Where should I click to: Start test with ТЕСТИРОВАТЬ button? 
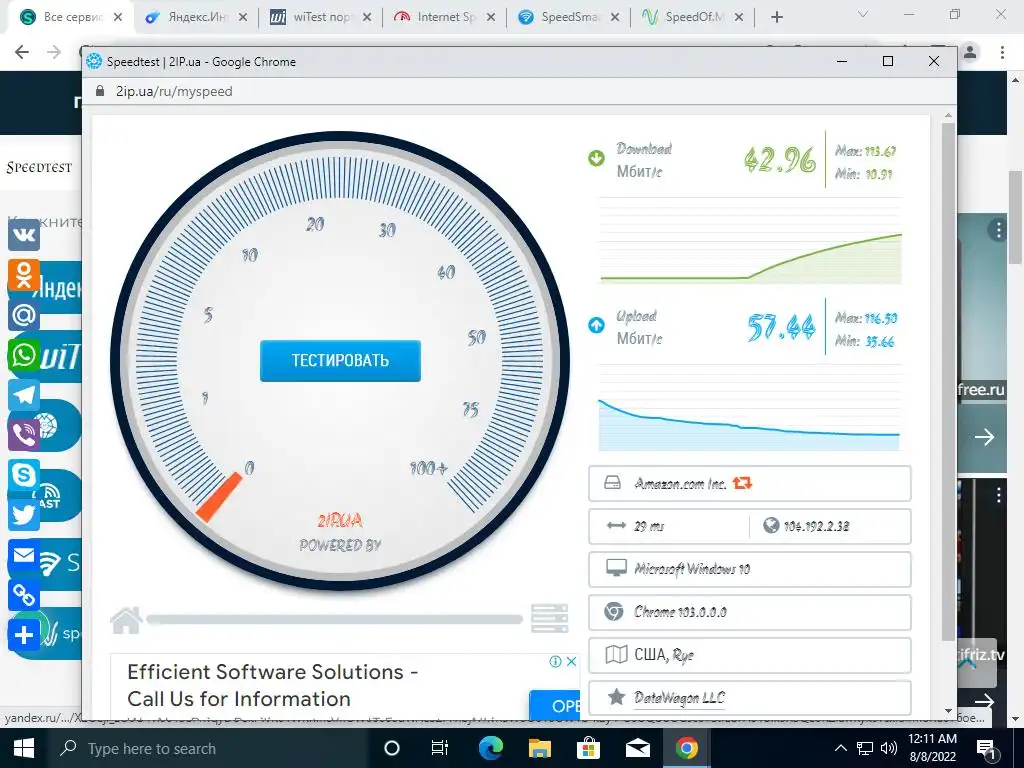(x=340, y=360)
